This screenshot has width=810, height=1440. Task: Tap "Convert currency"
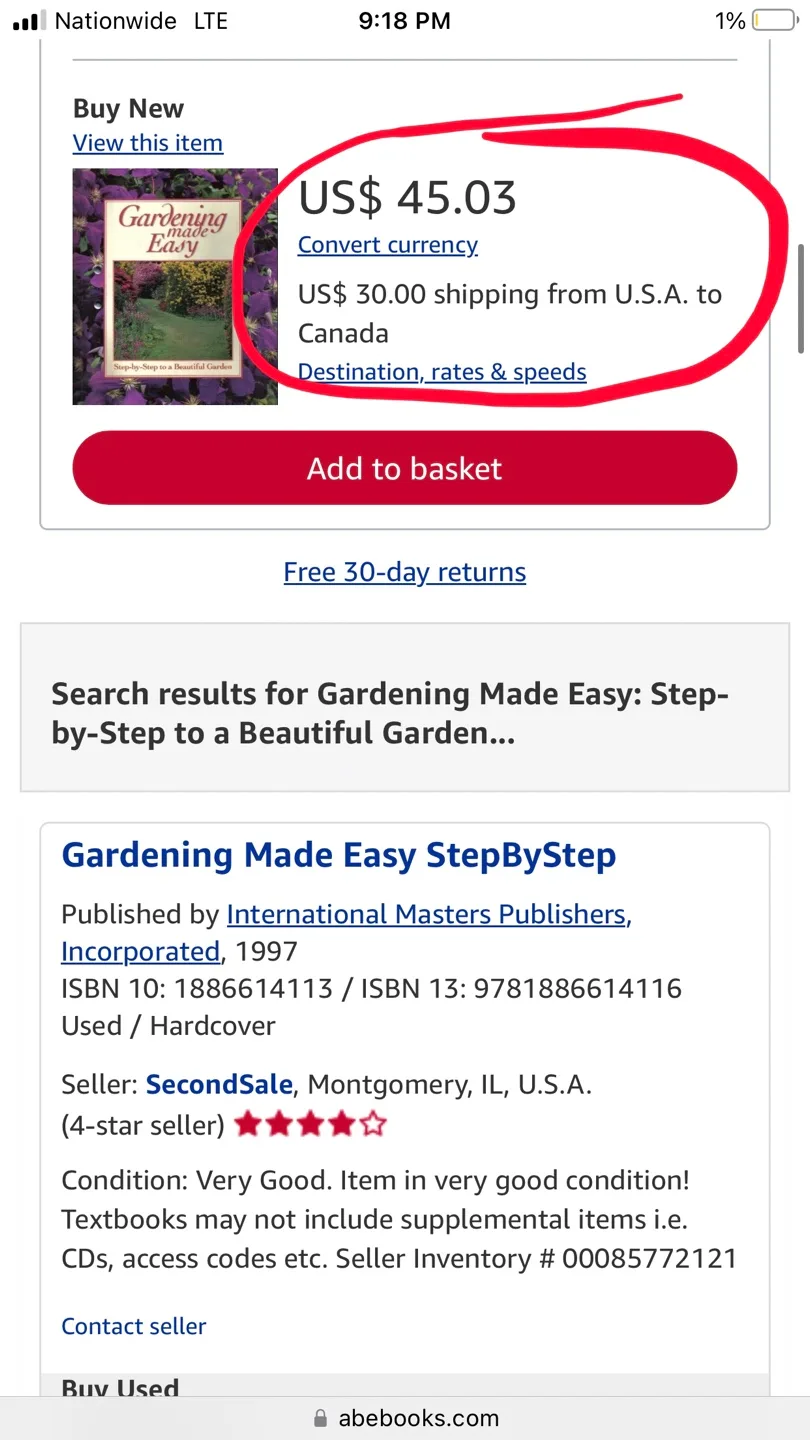(388, 245)
